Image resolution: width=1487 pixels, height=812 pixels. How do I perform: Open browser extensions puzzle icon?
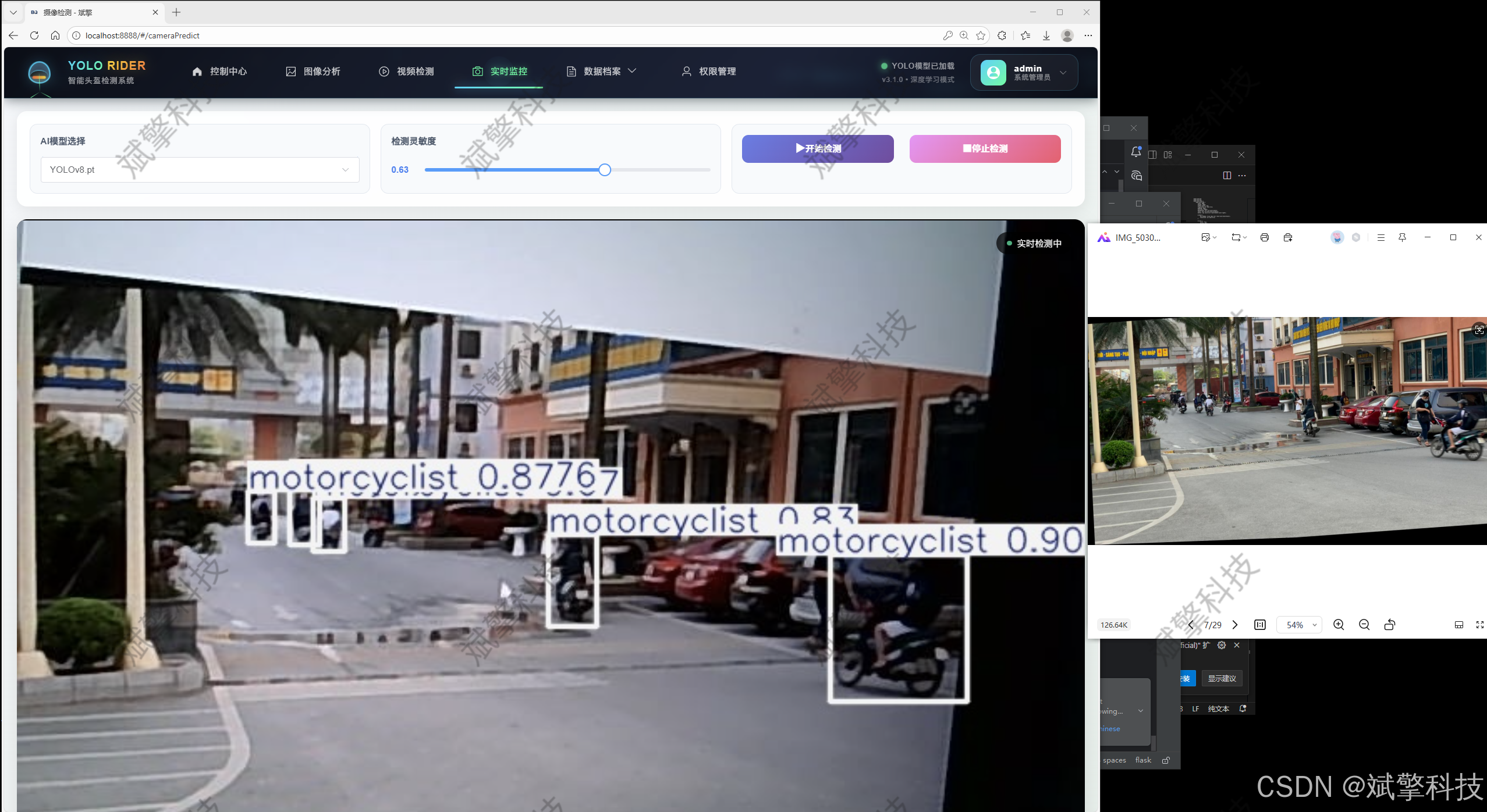point(1002,35)
